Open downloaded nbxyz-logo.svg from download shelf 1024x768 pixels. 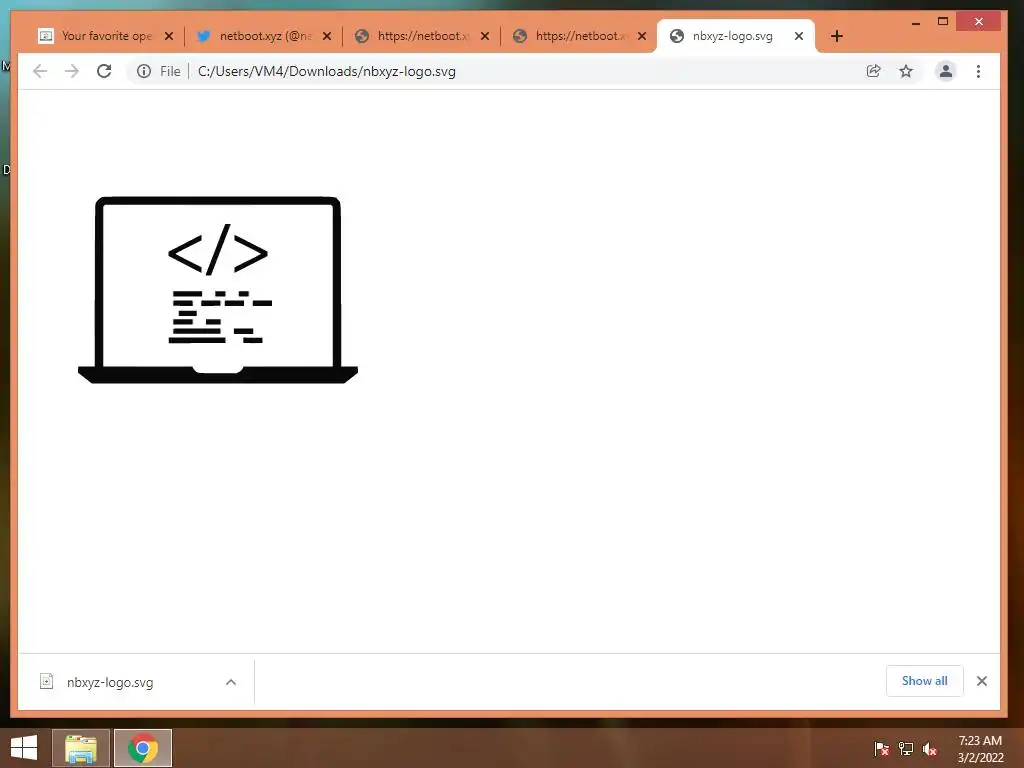coord(110,682)
